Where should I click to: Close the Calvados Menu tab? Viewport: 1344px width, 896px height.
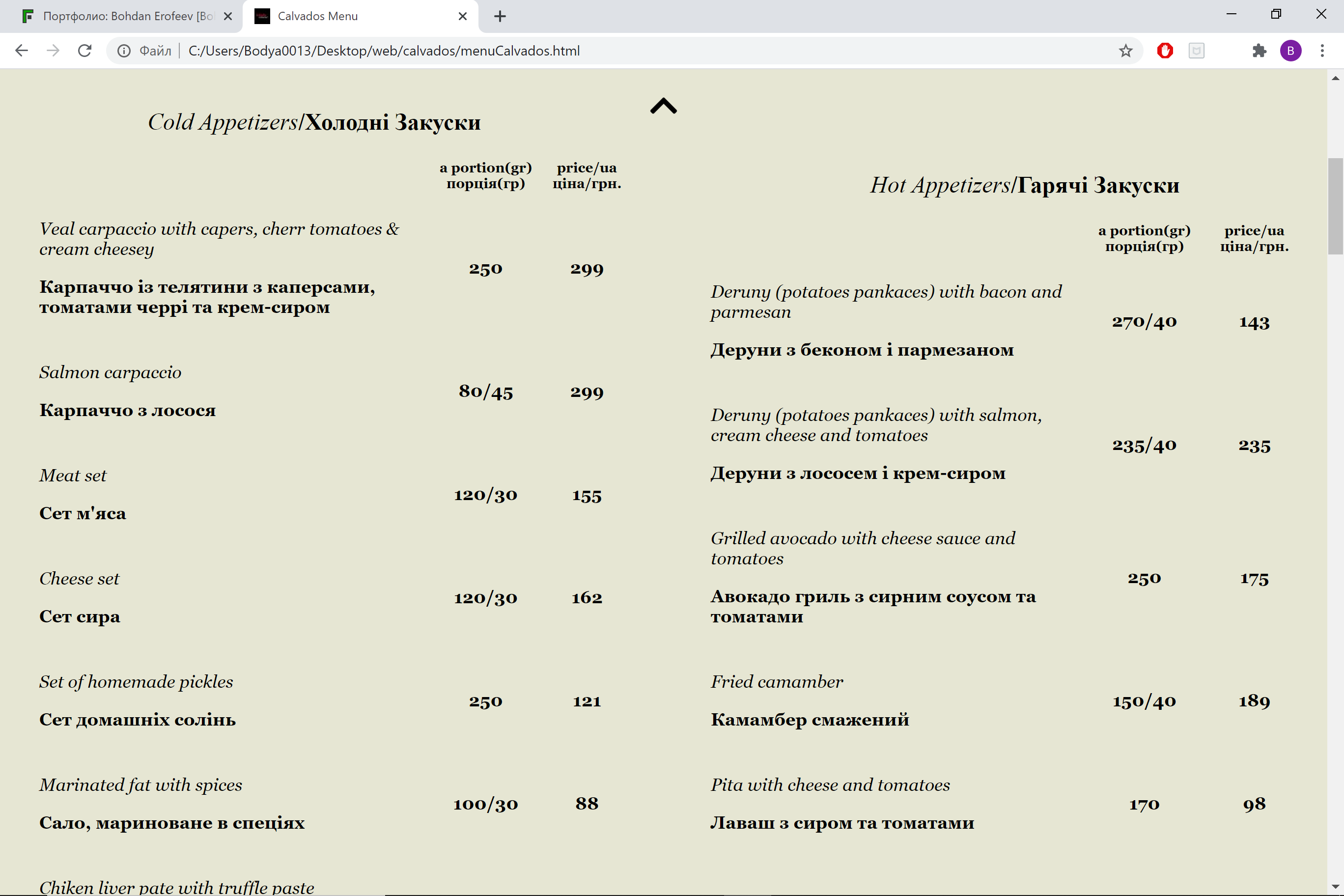(x=463, y=16)
